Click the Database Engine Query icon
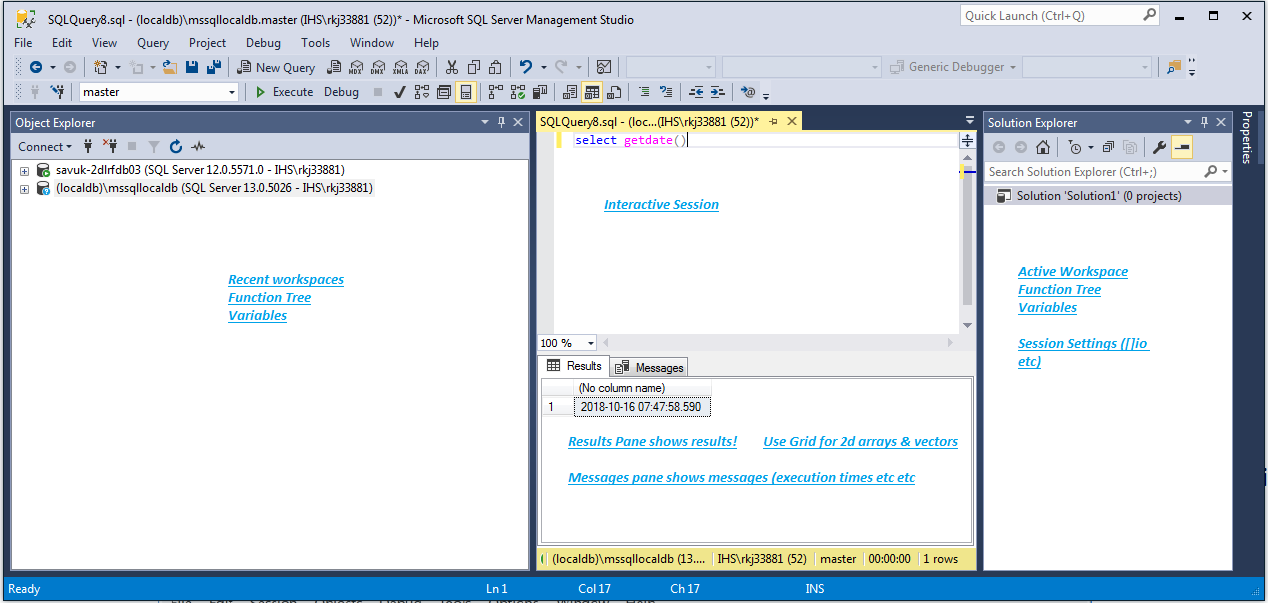Viewport: 1268px width, 603px height. pyautogui.click(x=336, y=67)
